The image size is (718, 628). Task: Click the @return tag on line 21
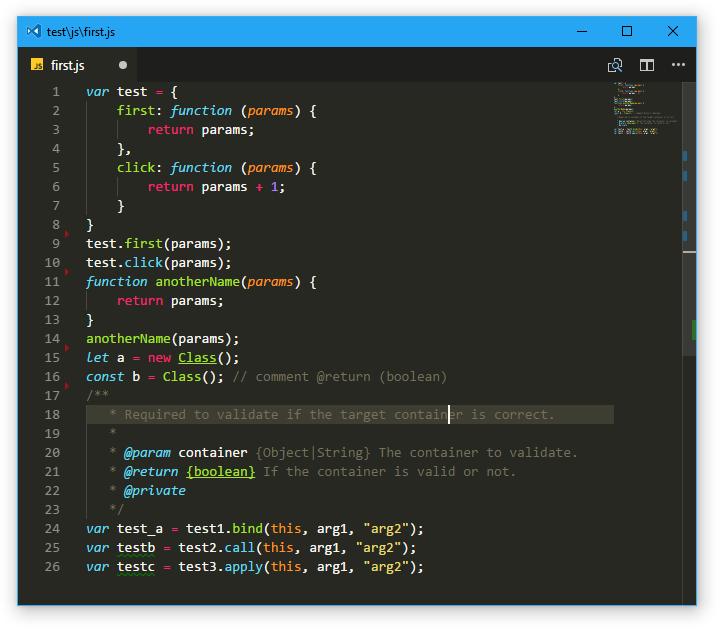151,472
